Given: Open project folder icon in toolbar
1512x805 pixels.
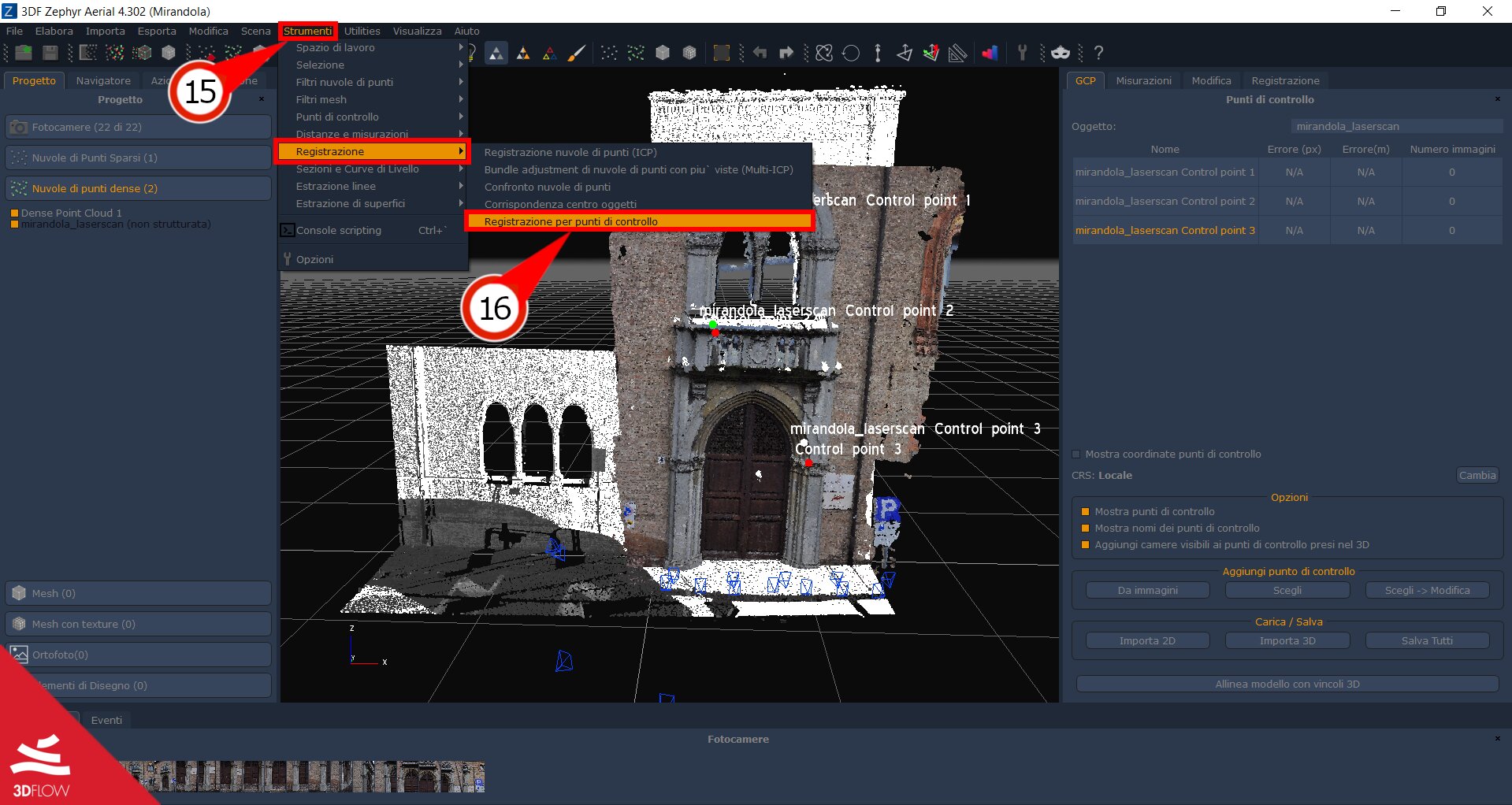Looking at the screenshot, I should point(24,53).
